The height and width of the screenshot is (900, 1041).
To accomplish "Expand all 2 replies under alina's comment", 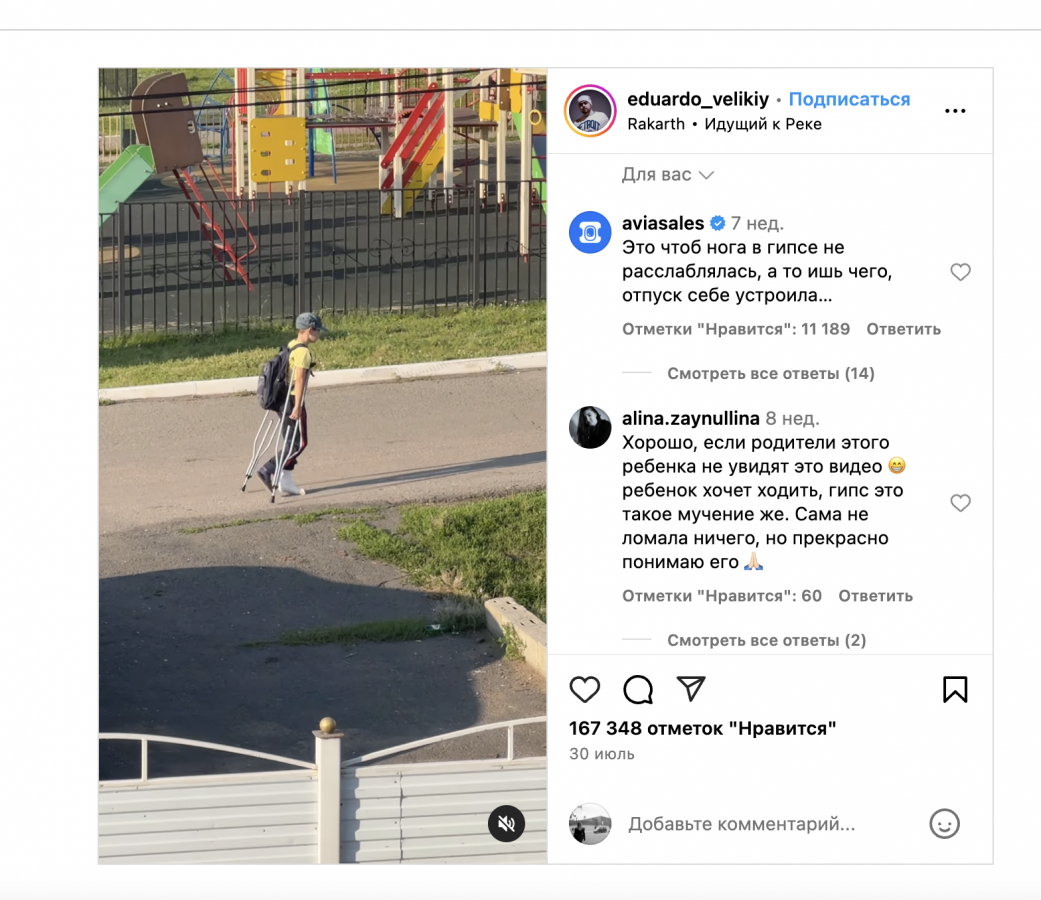I will tap(766, 640).
